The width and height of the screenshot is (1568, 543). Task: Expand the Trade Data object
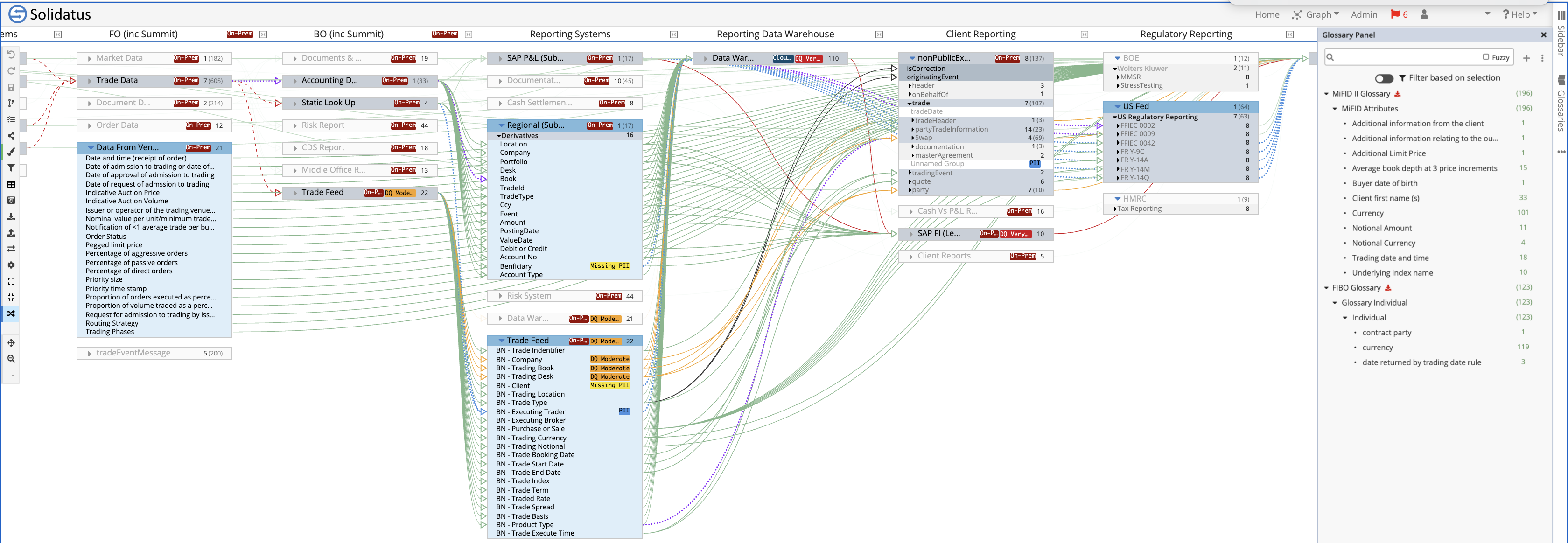coord(90,81)
